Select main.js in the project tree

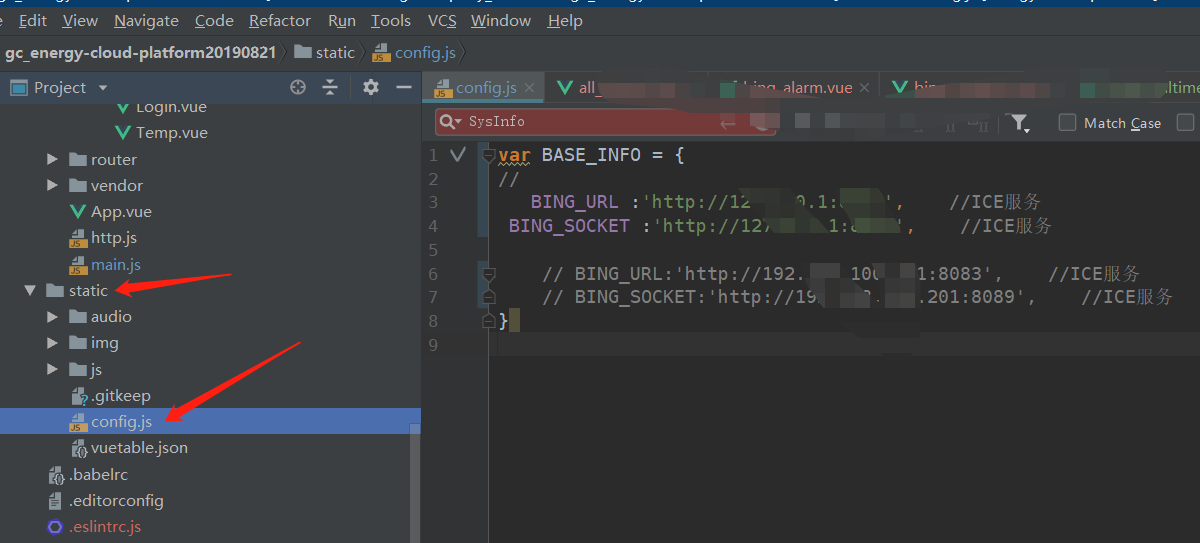(116, 264)
